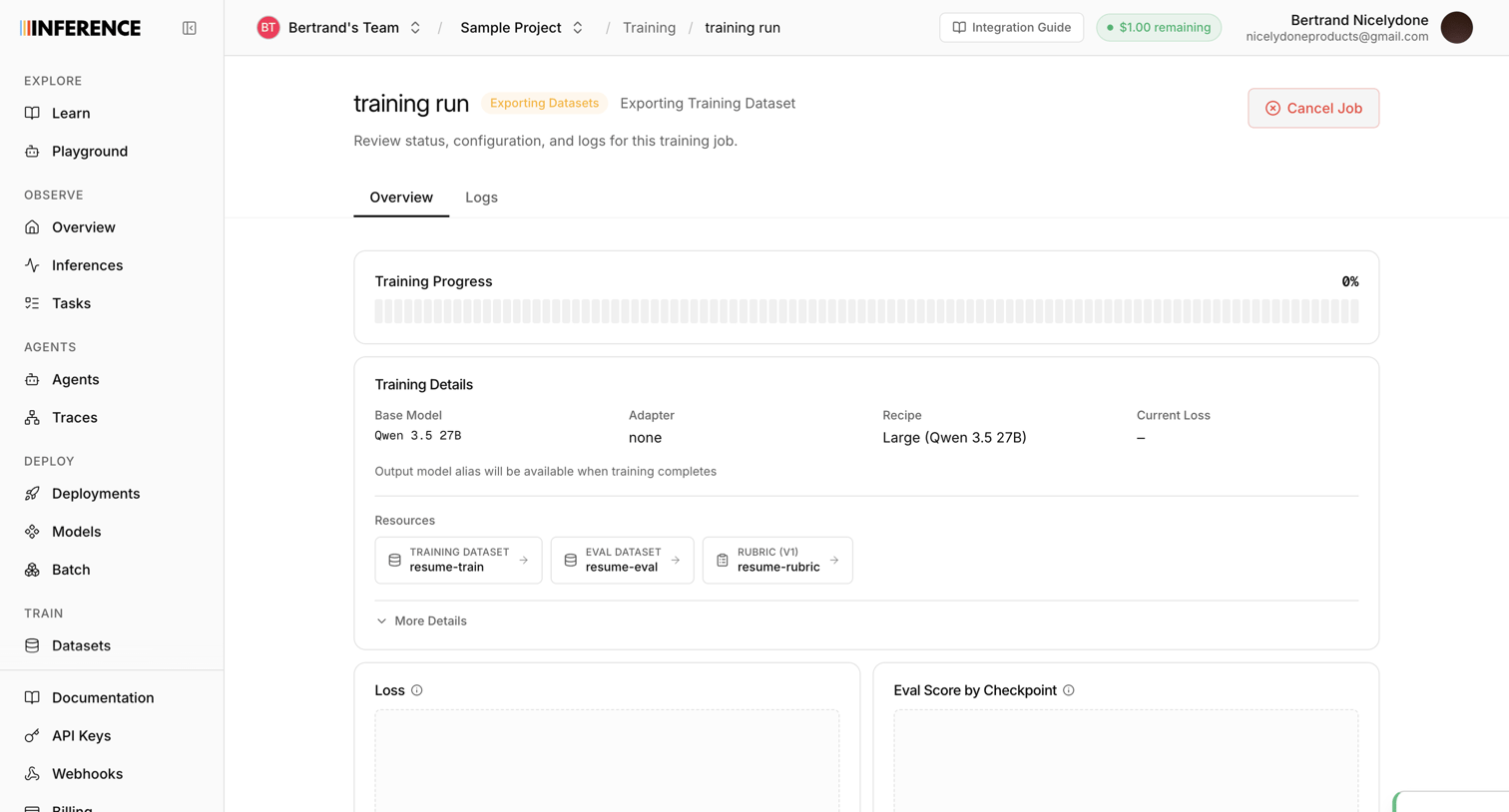Image resolution: width=1509 pixels, height=812 pixels.
Task: Click the Deployments rocket icon
Action: click(32, 494)
